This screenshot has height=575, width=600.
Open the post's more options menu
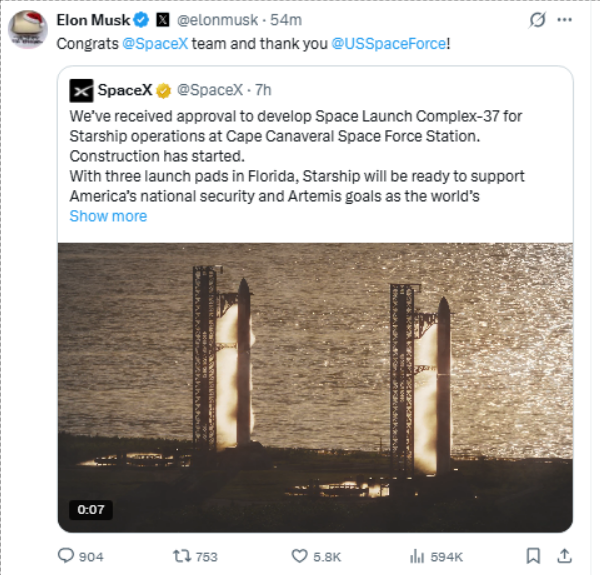pos(566,20)
